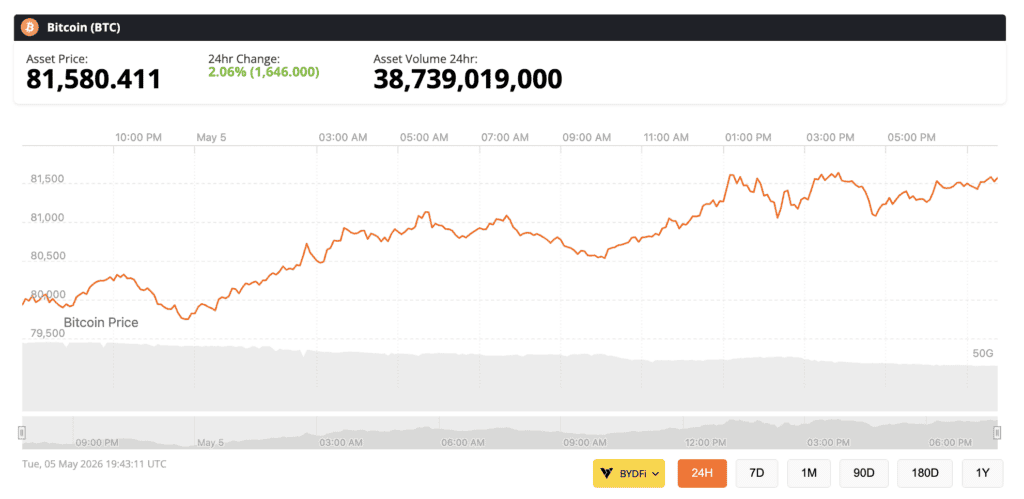Viewport: 1024px width, 499px height.
Task: Click the 03:00 PM top axis label
Action: 830,137
